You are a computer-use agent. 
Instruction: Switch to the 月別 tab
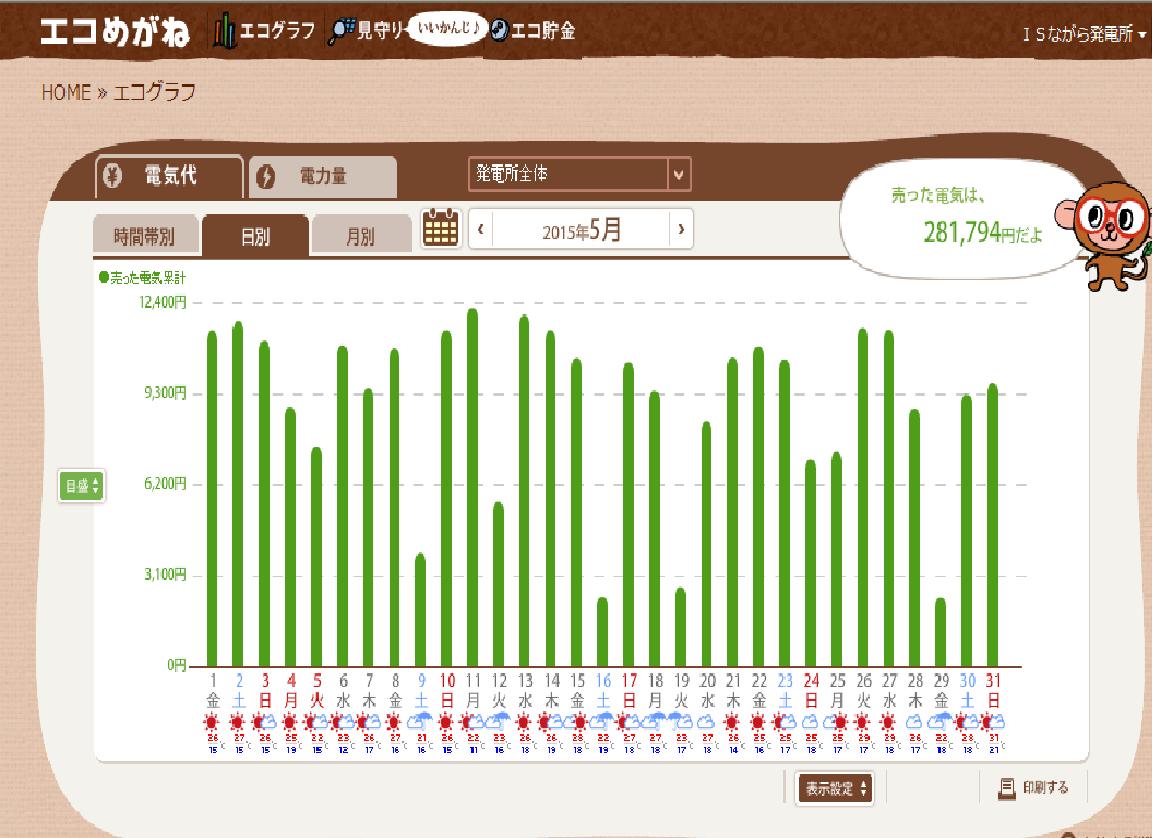360,237
